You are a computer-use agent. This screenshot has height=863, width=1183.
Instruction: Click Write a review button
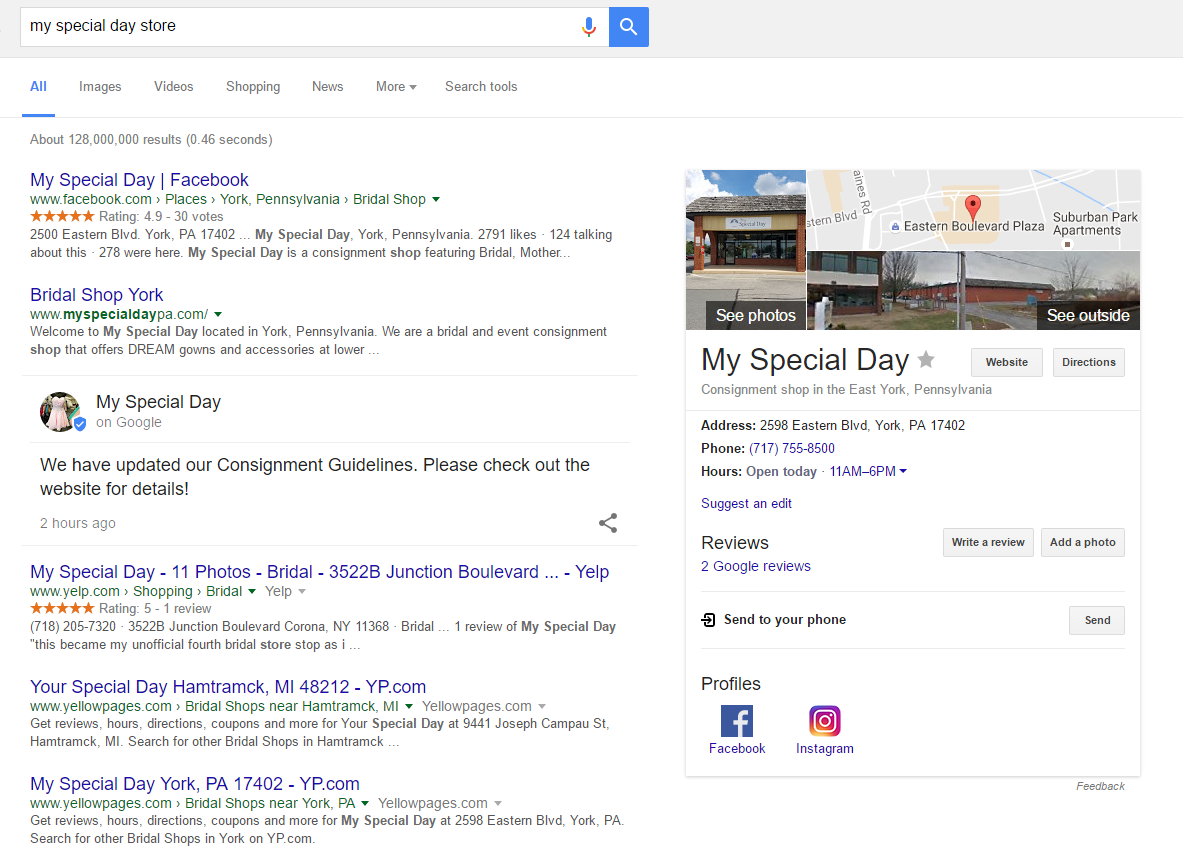coord(988,542)
